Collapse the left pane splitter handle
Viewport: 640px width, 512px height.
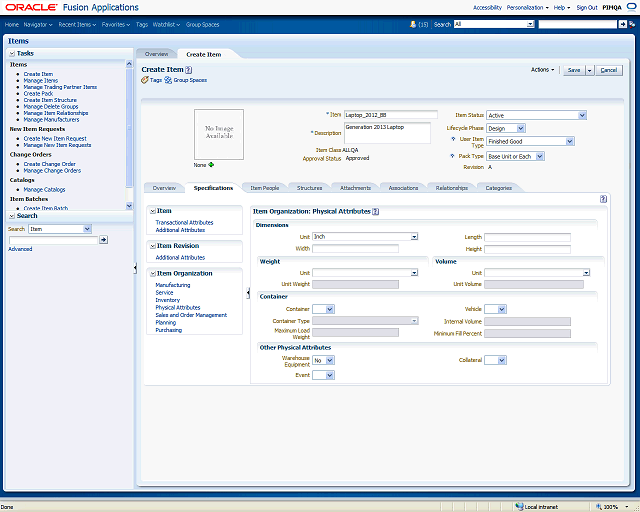pos(135,268)
